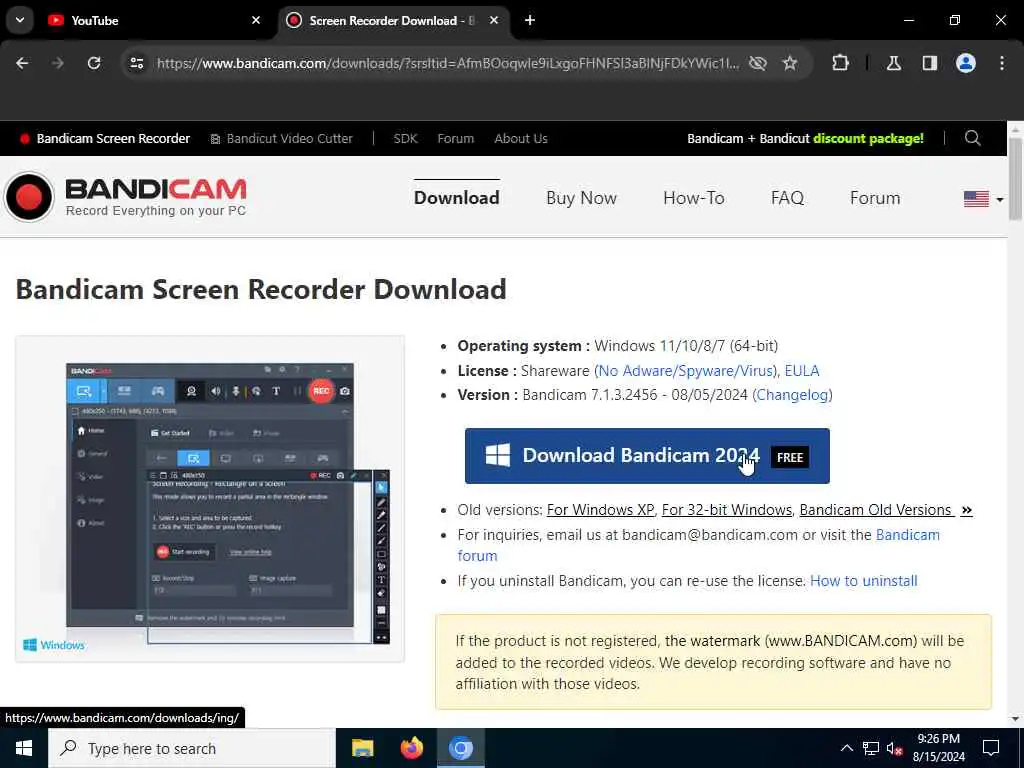Expand the US flag language dropdown
This screenshot has height=768, width=1024.
(984, 199)
